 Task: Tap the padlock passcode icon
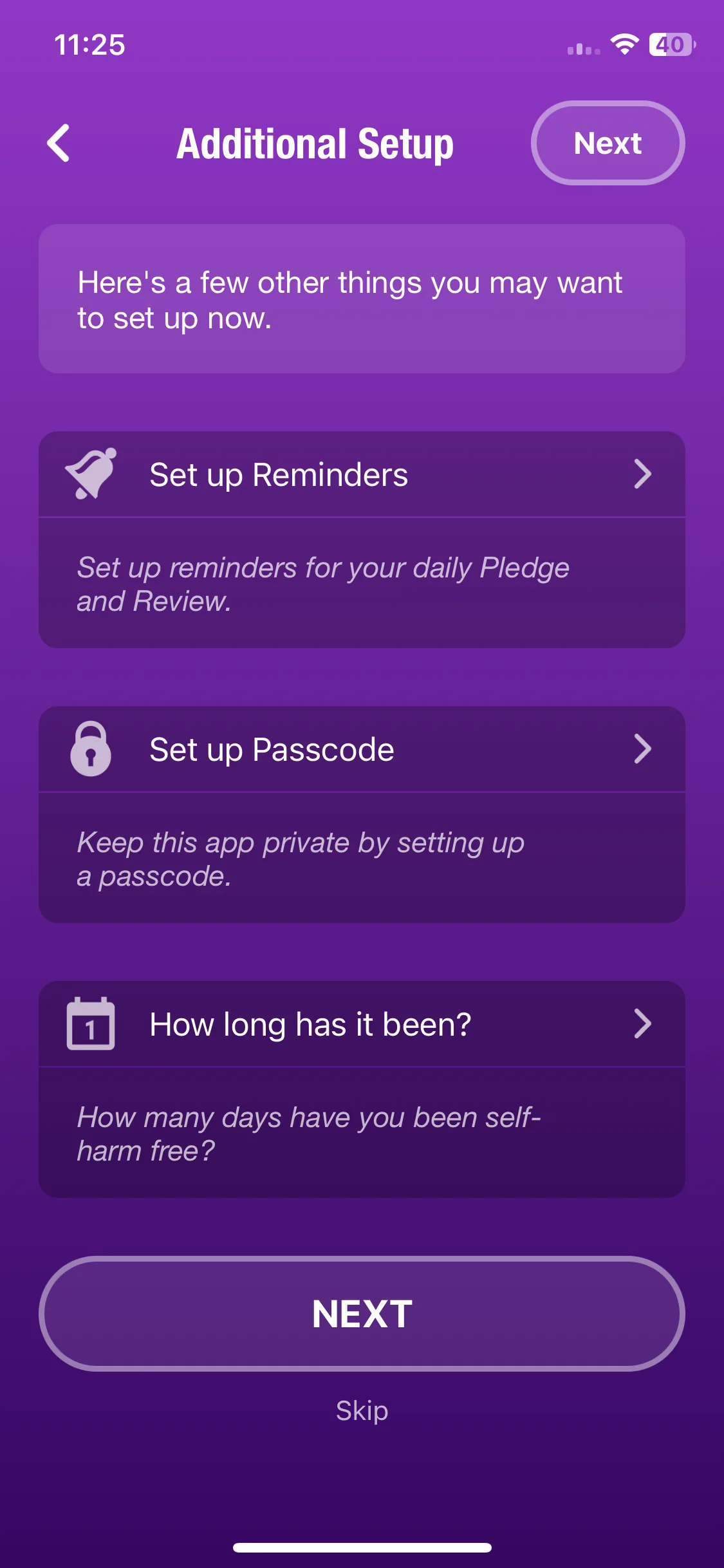[91, 749]
